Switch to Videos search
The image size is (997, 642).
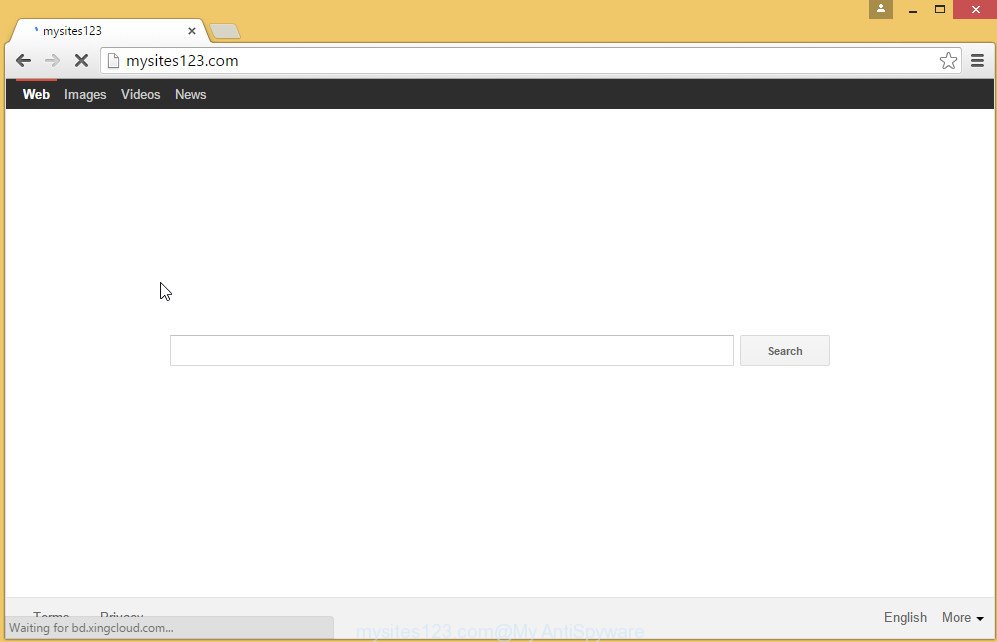[x=141, y=95]
